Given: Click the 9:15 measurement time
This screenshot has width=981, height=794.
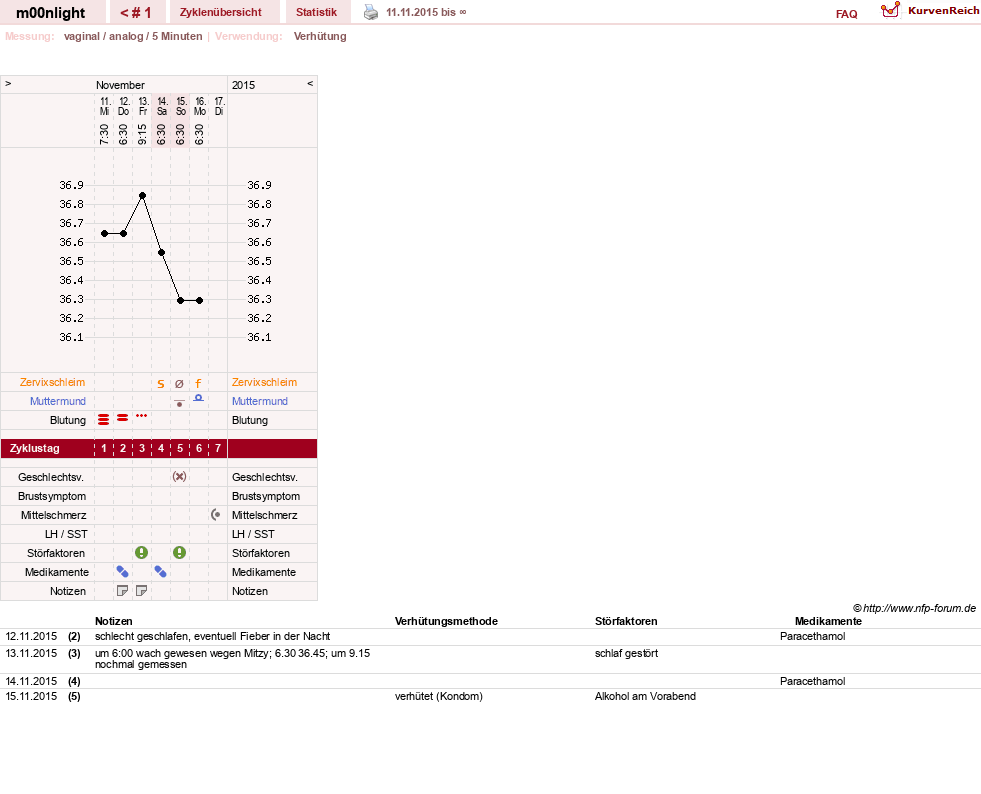Looking at the screenshot, I should click(142, 134).
